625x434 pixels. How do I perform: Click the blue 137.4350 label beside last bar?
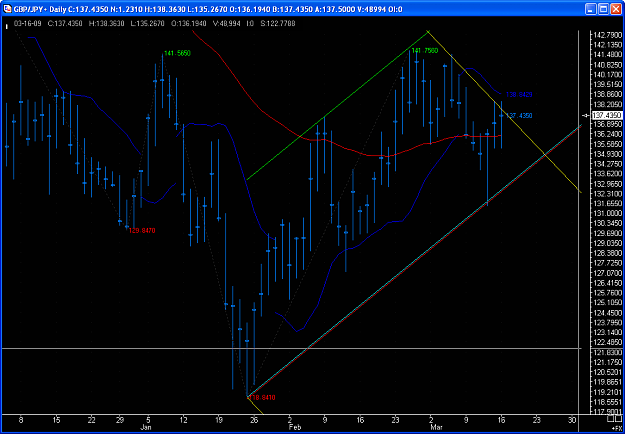point(519,116)
